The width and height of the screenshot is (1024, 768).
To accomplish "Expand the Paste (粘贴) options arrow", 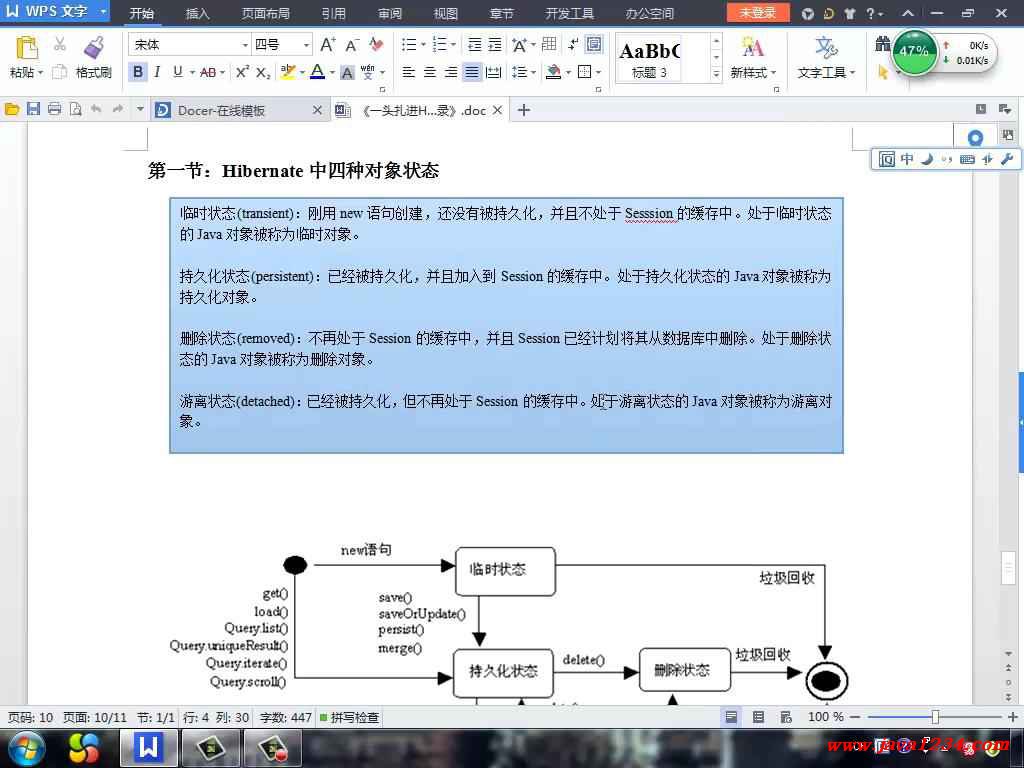I will (x=40, y=72).
